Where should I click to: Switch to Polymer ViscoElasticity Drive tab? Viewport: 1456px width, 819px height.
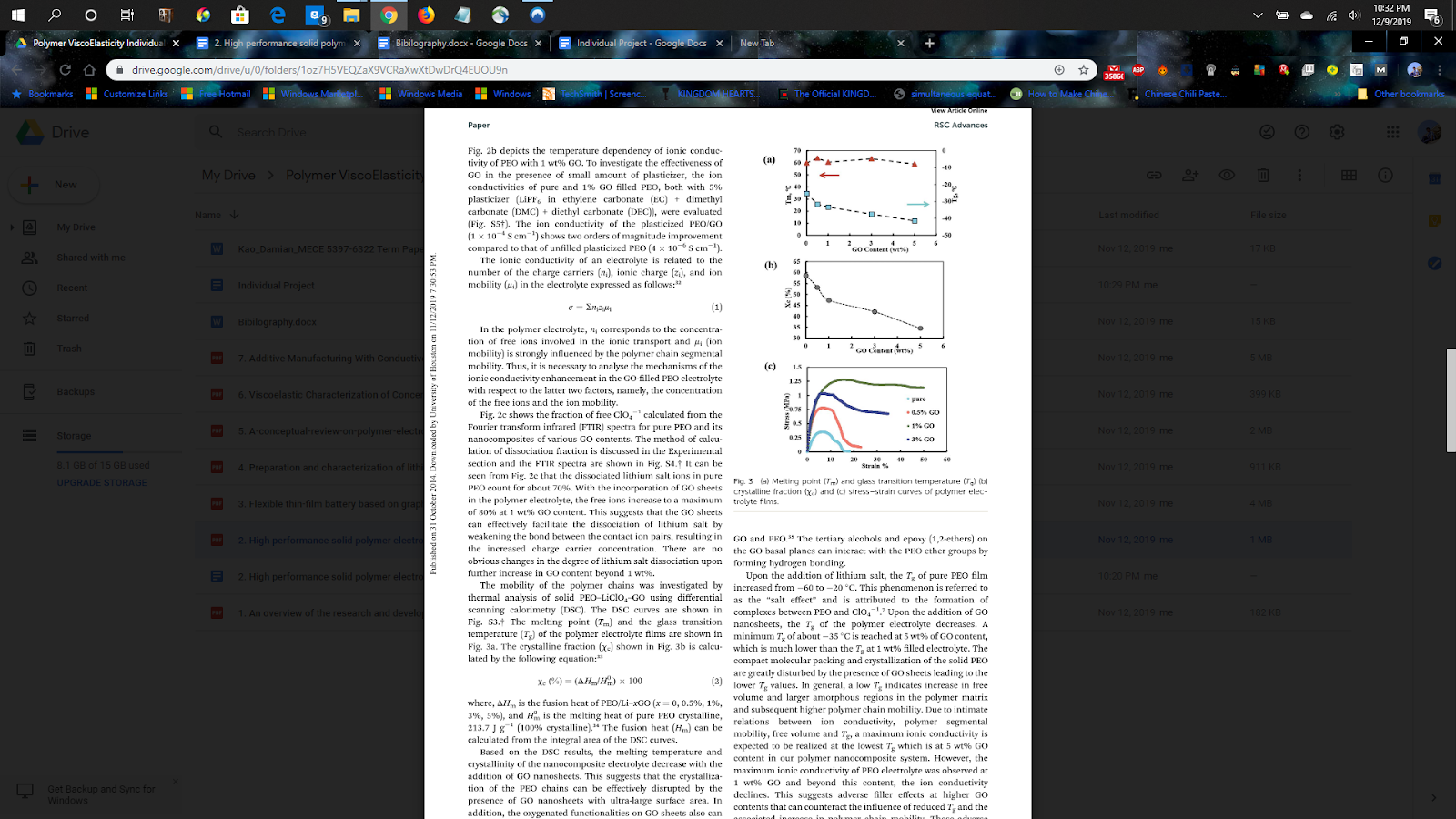97,43
